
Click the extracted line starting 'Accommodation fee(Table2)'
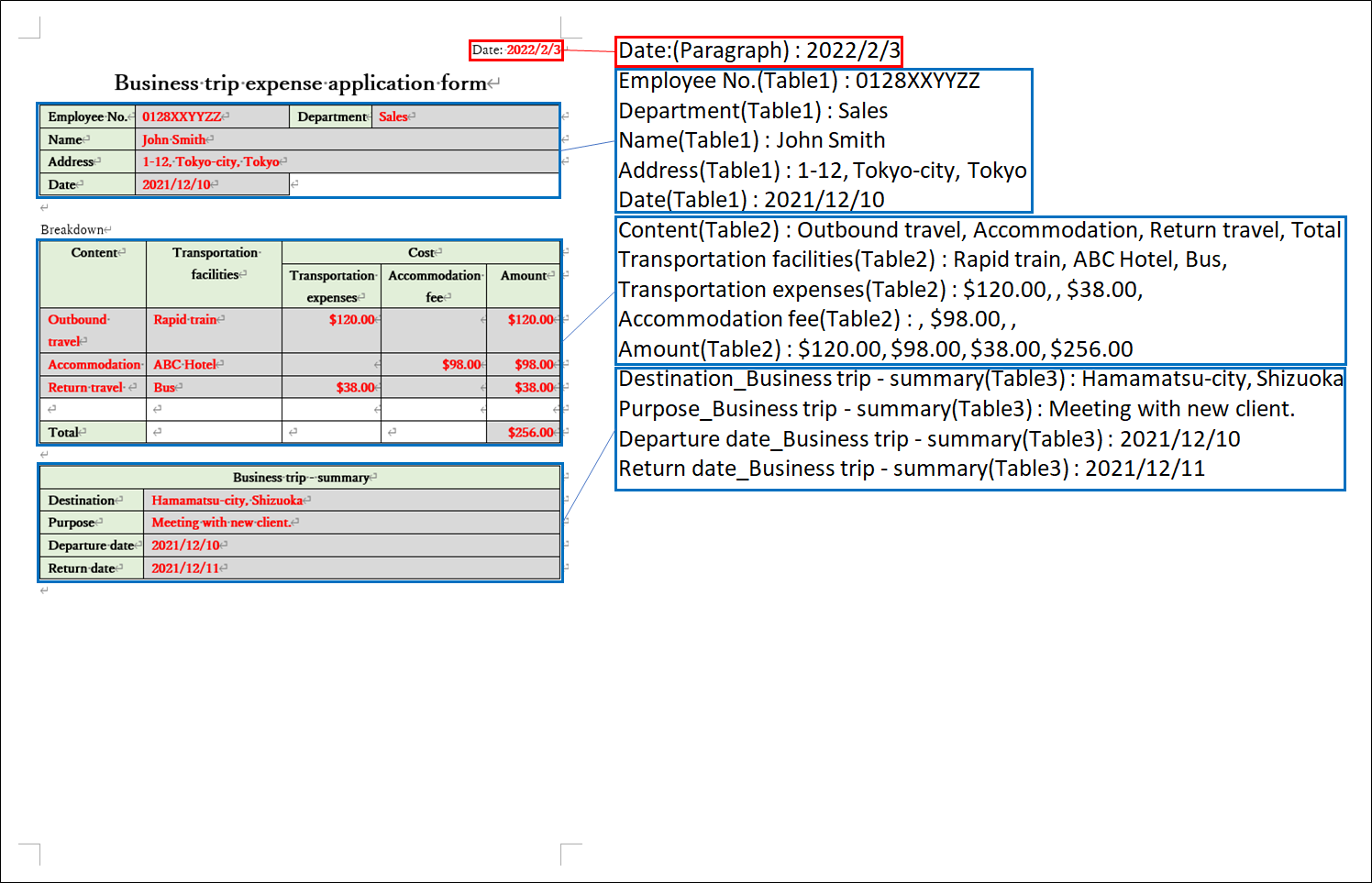[817, 319]
